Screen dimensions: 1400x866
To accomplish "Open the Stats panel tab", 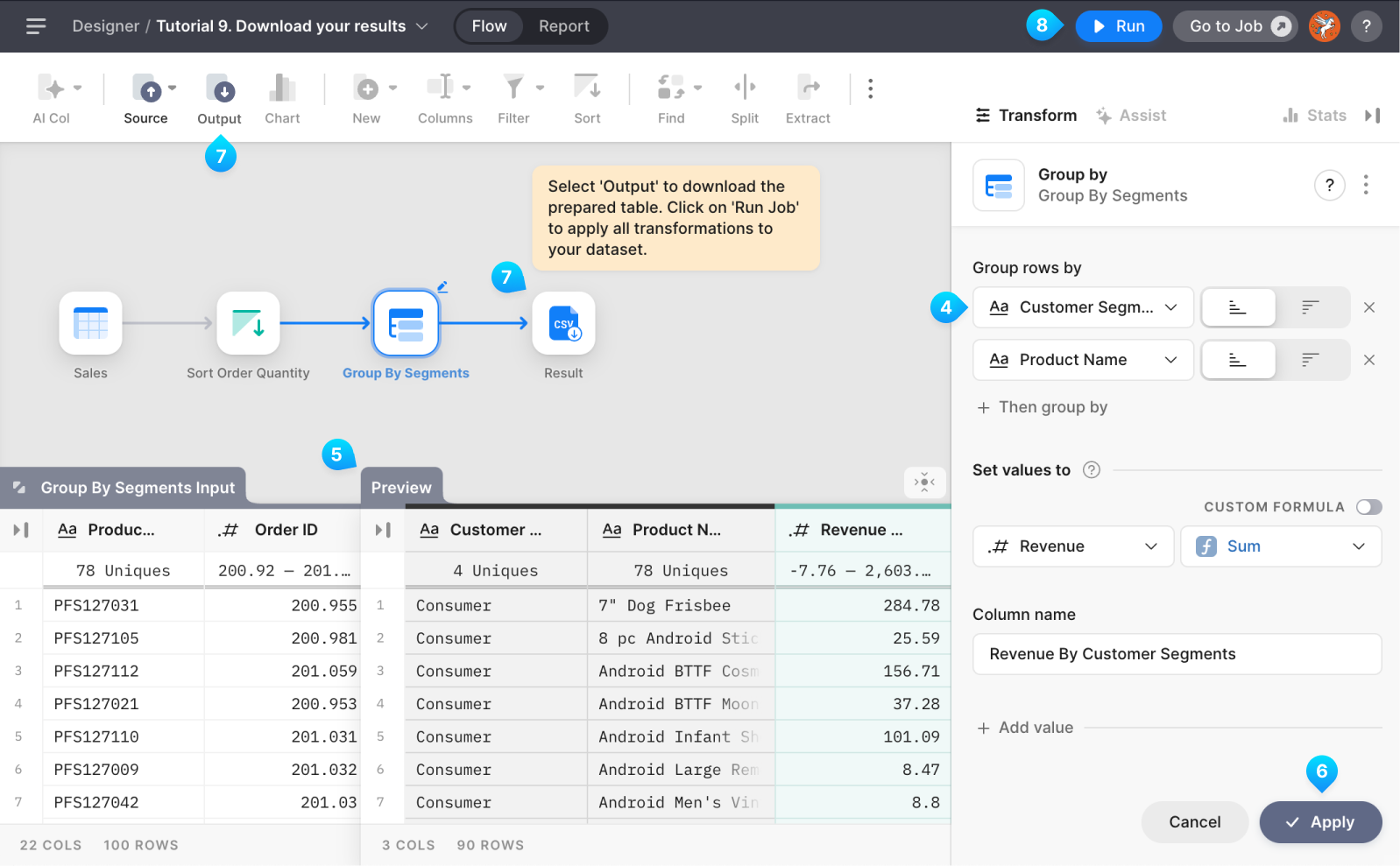I will pos(1315,116).
